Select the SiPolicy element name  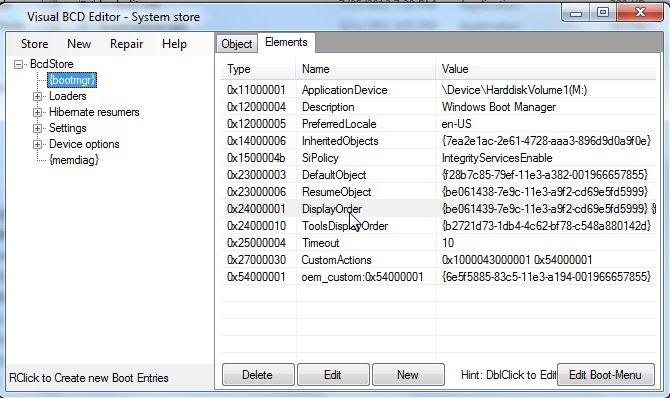coord(320,158)
